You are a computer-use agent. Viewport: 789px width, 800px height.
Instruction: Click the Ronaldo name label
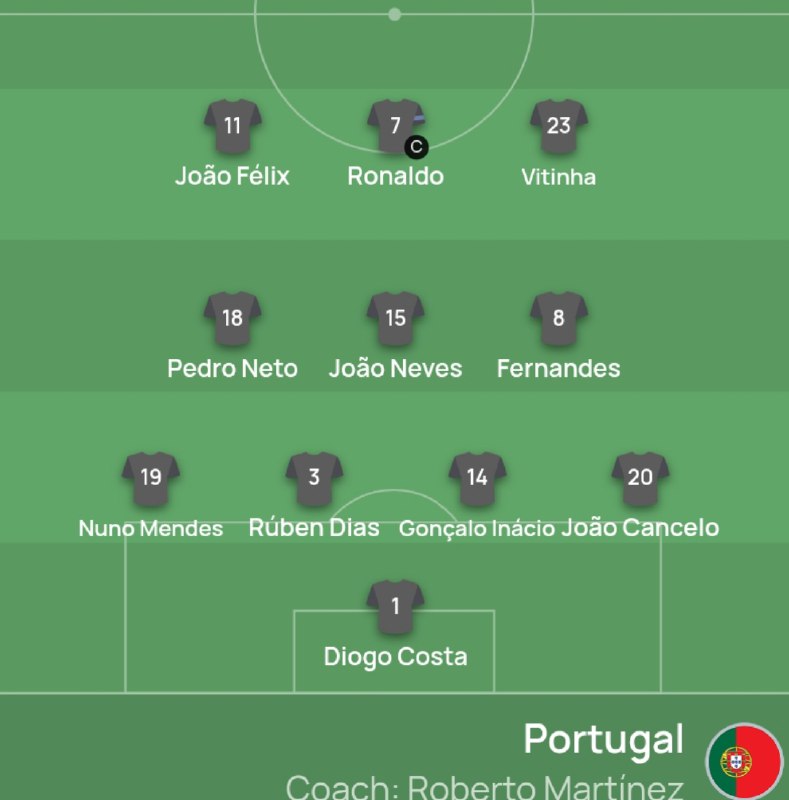(x=396, y=176)
